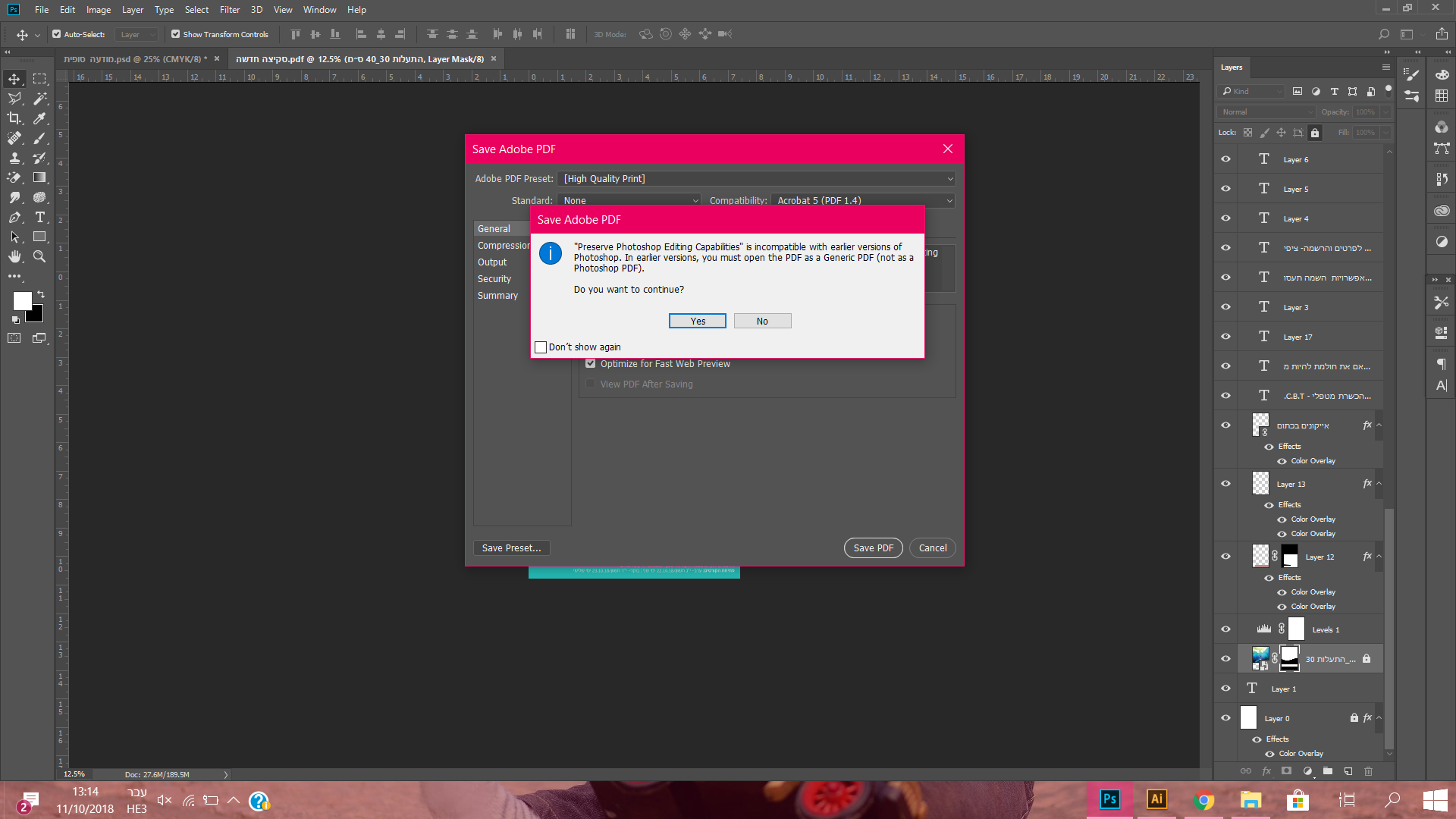The height and width of the screenshot is (819, 1456).
Task: Click the Save PDF button
Action: point(873,548)
